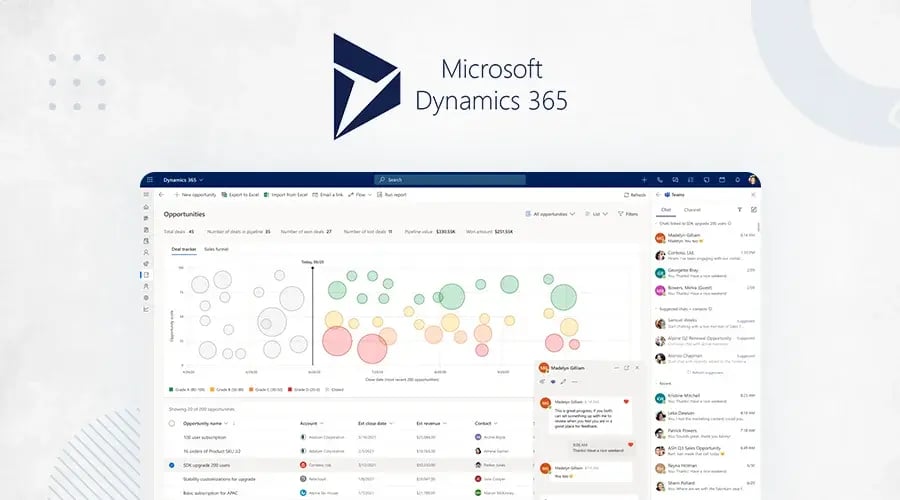Toggle the select-all checkbox in table header
This screenshot has width=900, height=500.
(171, 424)
